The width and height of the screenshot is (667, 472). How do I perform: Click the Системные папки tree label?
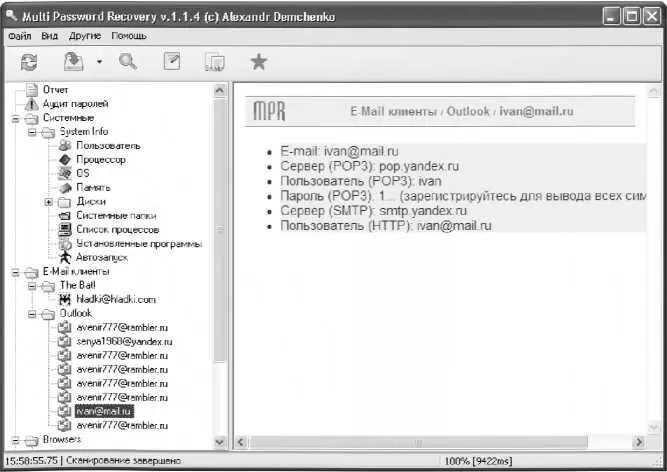click(x=116, y=216)
